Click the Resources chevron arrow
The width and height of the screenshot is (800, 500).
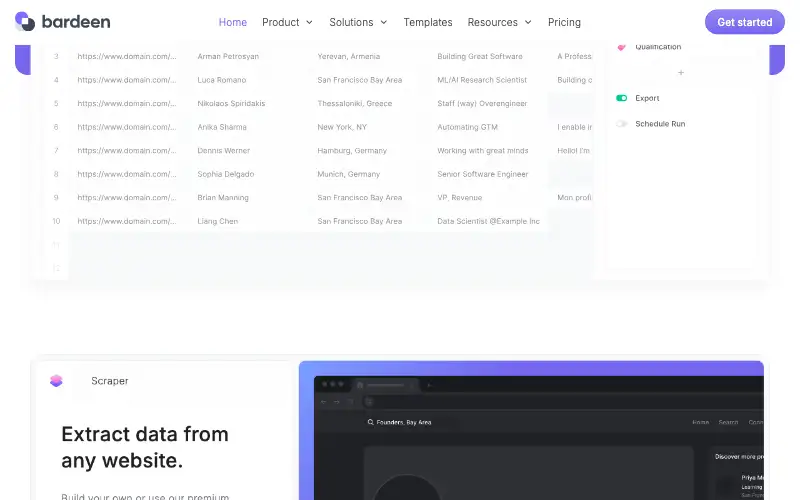tap(528, 22)
